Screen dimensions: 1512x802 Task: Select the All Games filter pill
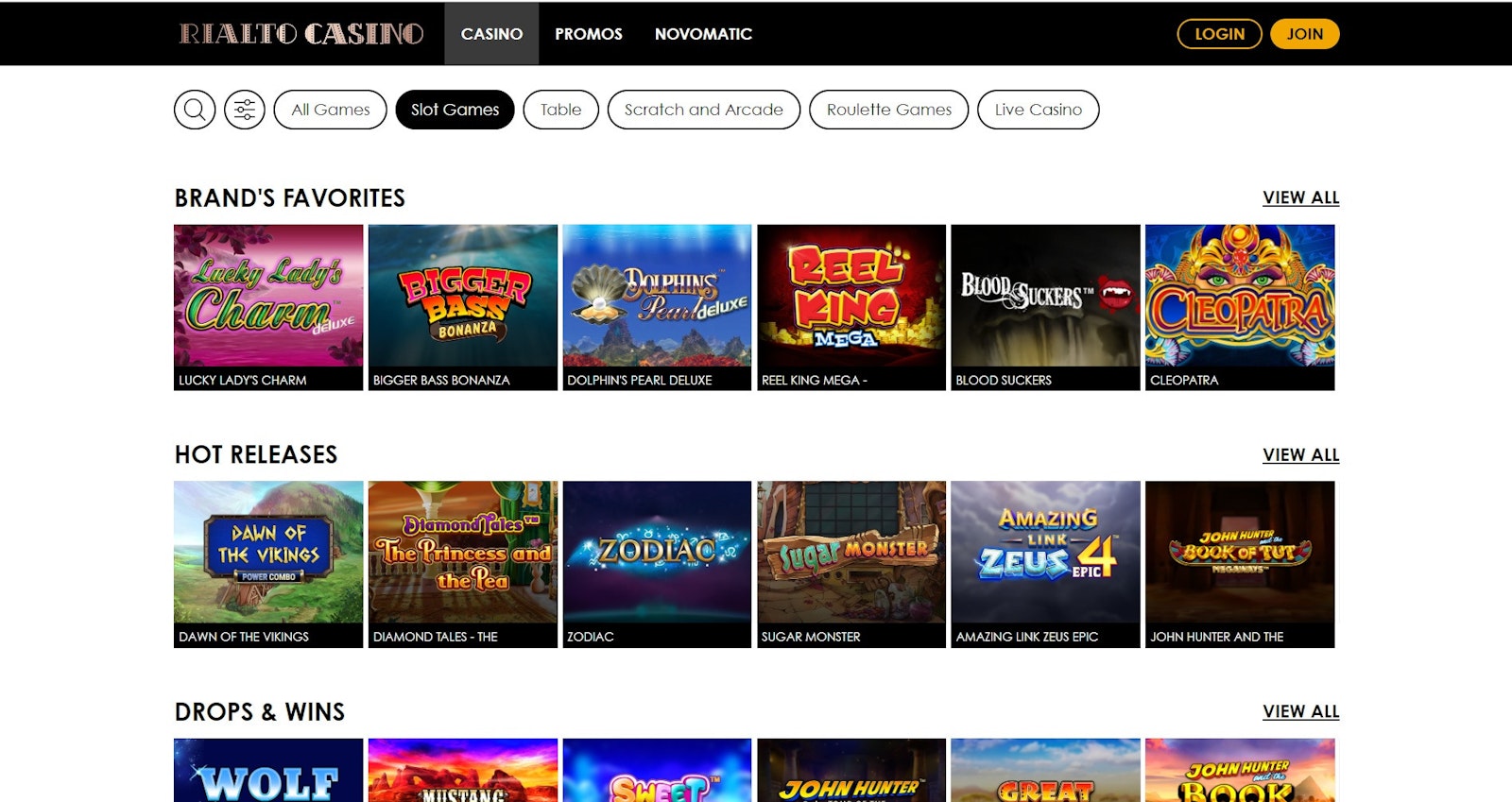click(331, 110)
